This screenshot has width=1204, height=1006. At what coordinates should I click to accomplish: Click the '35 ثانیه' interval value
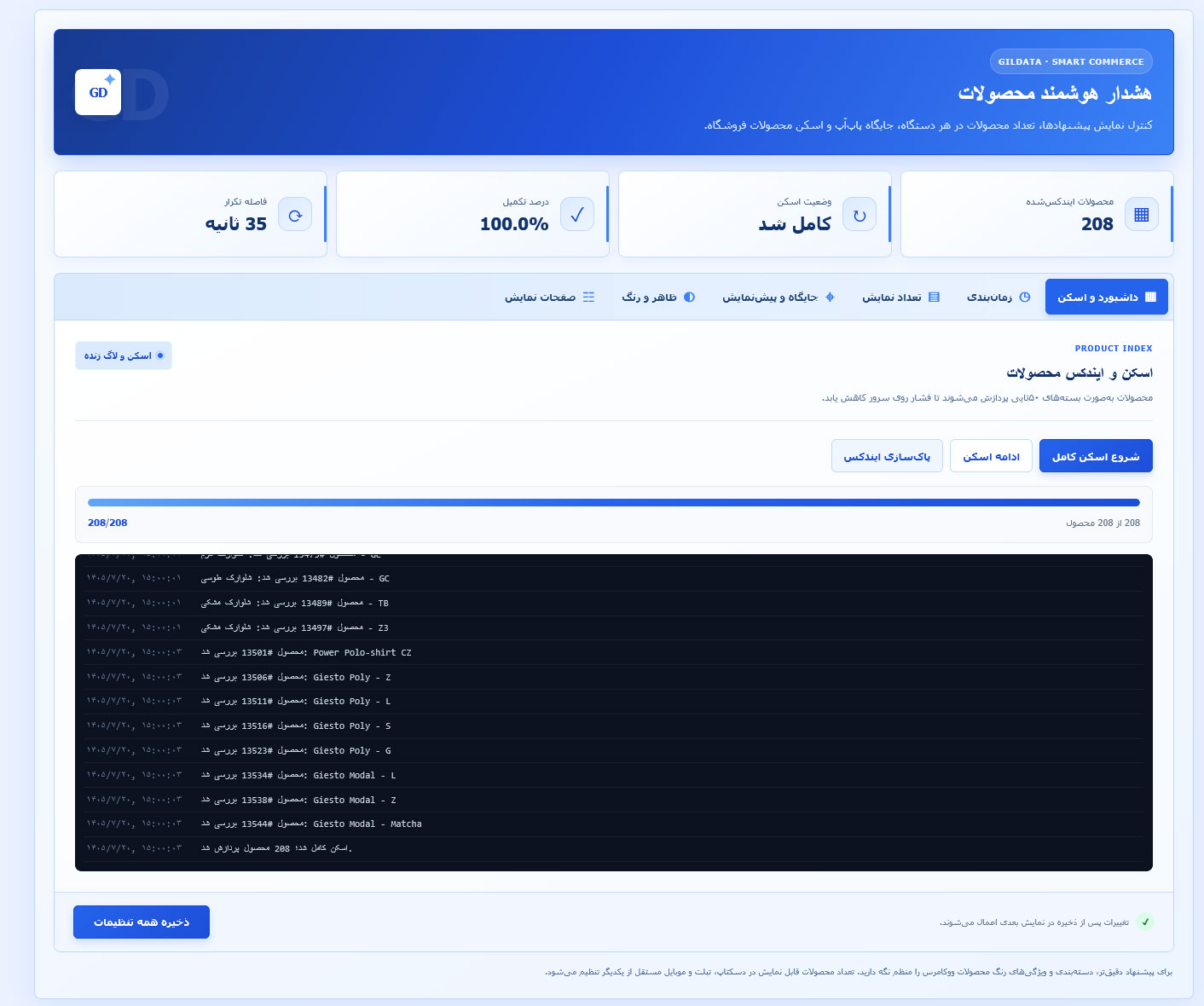(235, 223)
